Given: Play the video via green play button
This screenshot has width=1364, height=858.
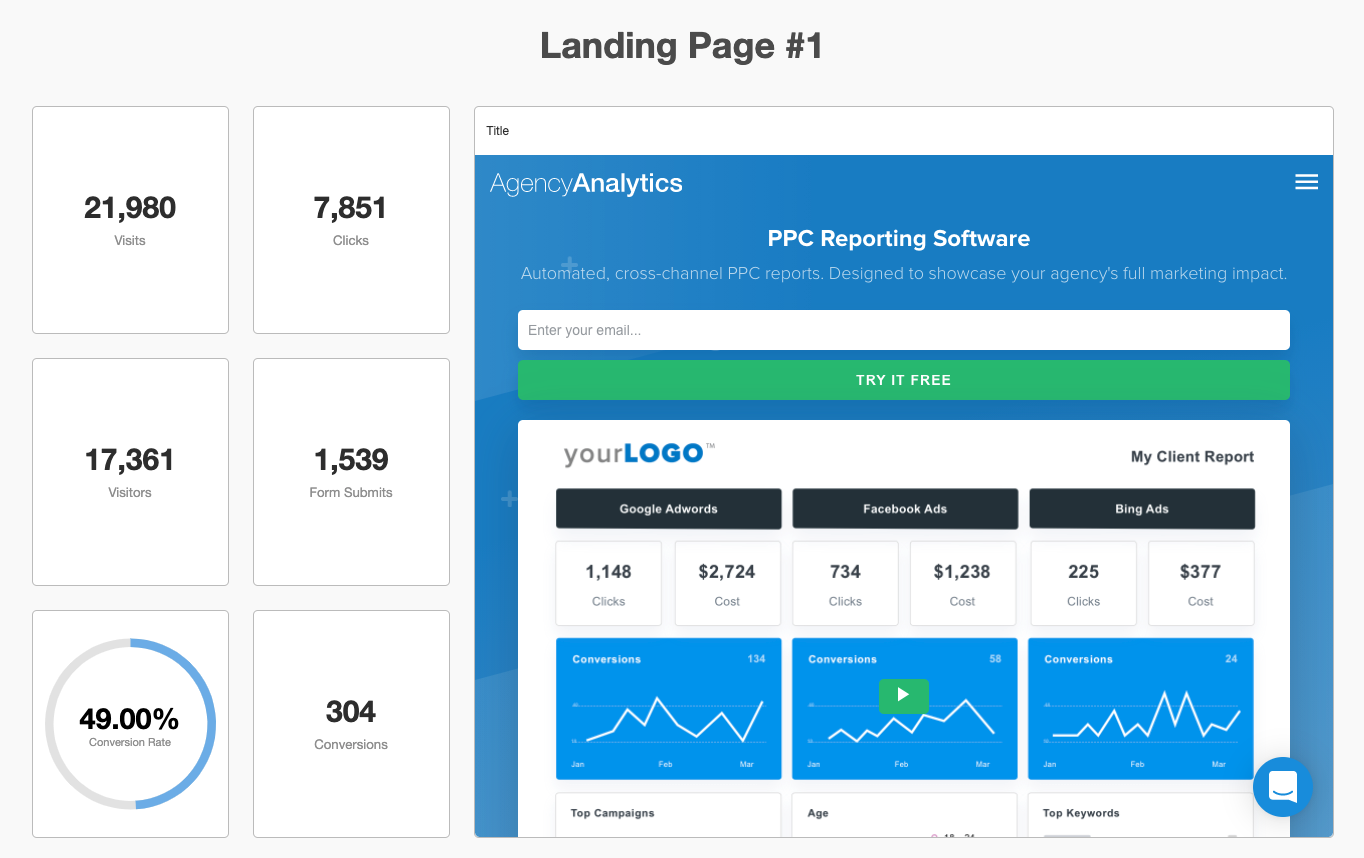Looking at the screenshot, I should (x=904, y=695).
